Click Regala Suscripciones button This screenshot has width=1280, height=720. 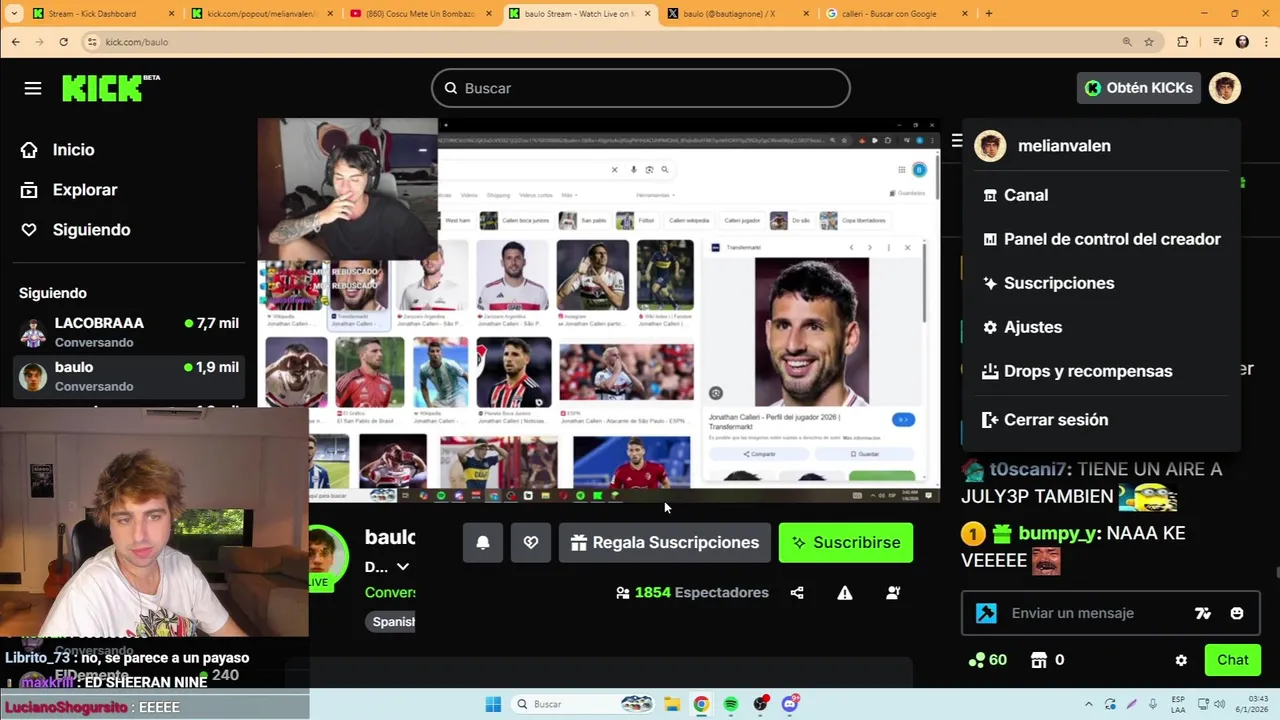[665, 543]
